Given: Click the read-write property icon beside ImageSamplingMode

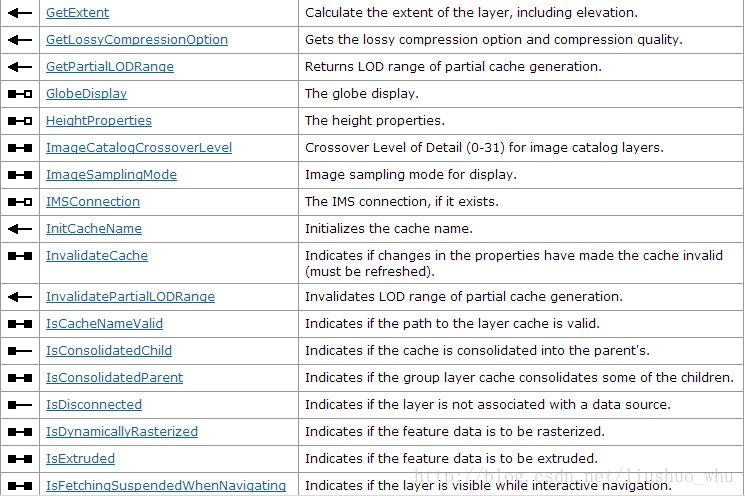Looking at the screenshot, I should 20,175.
